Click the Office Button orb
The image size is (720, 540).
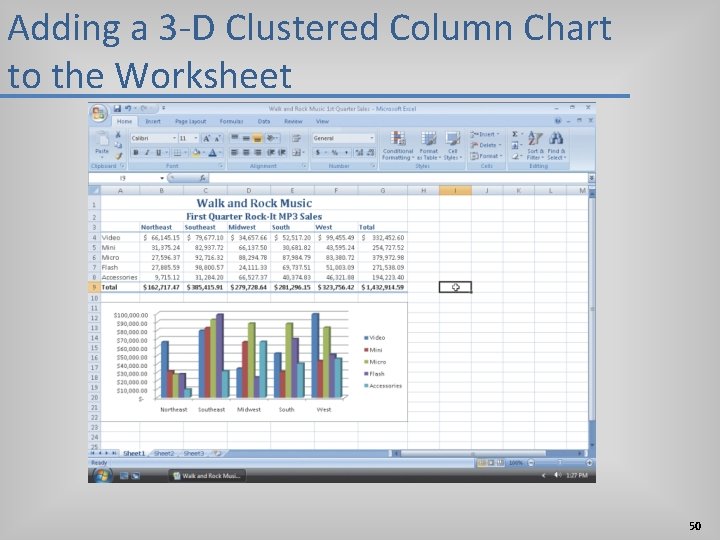pos(99,113)
